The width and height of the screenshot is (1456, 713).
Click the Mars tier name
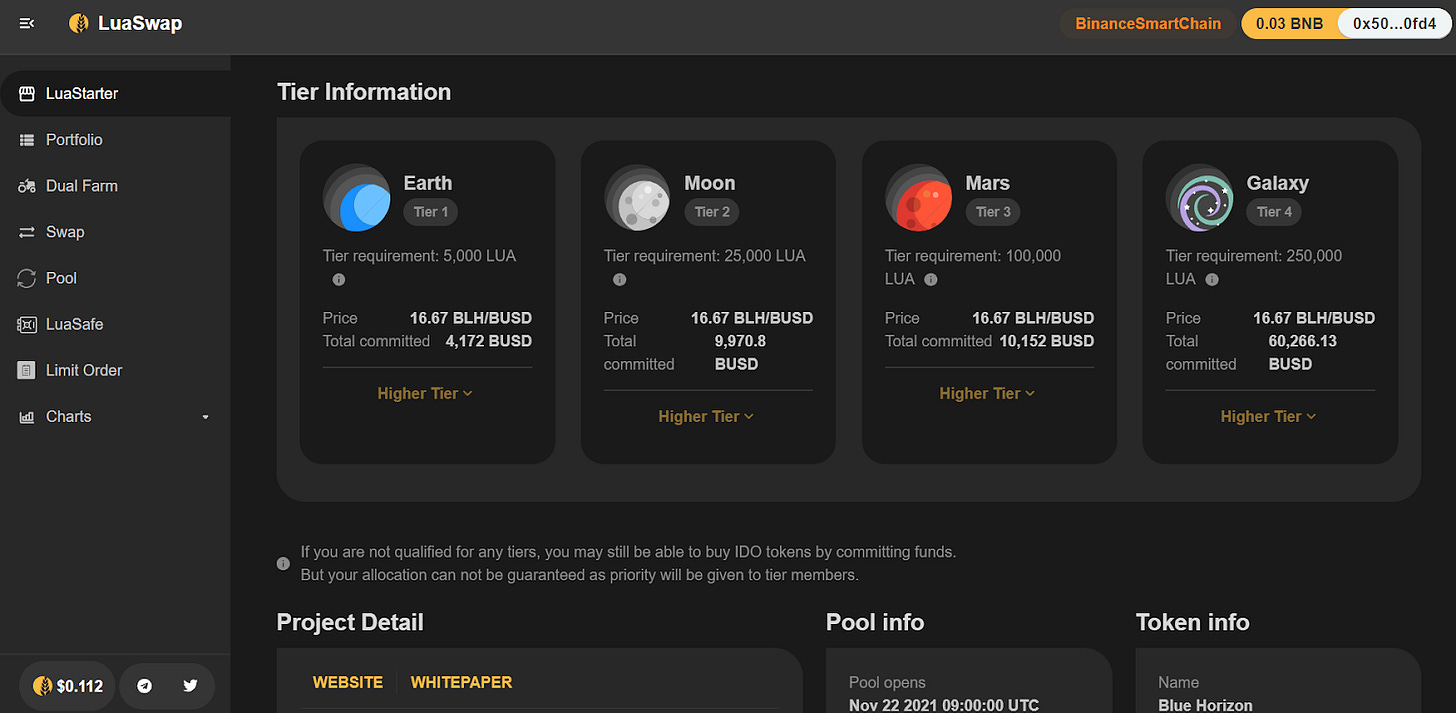tap(988, 183)
